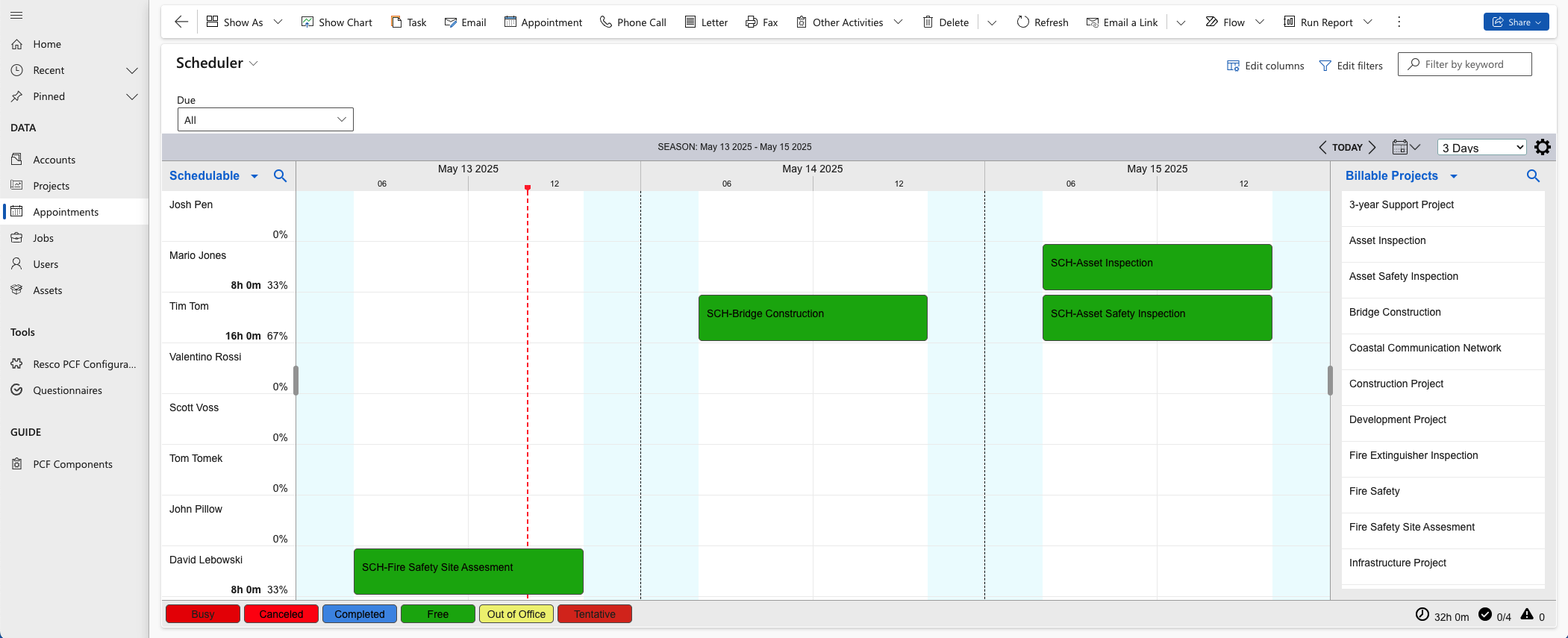1568x638 pixels.
Task: Open Assets in sidebar
Action: pos(75,290)
